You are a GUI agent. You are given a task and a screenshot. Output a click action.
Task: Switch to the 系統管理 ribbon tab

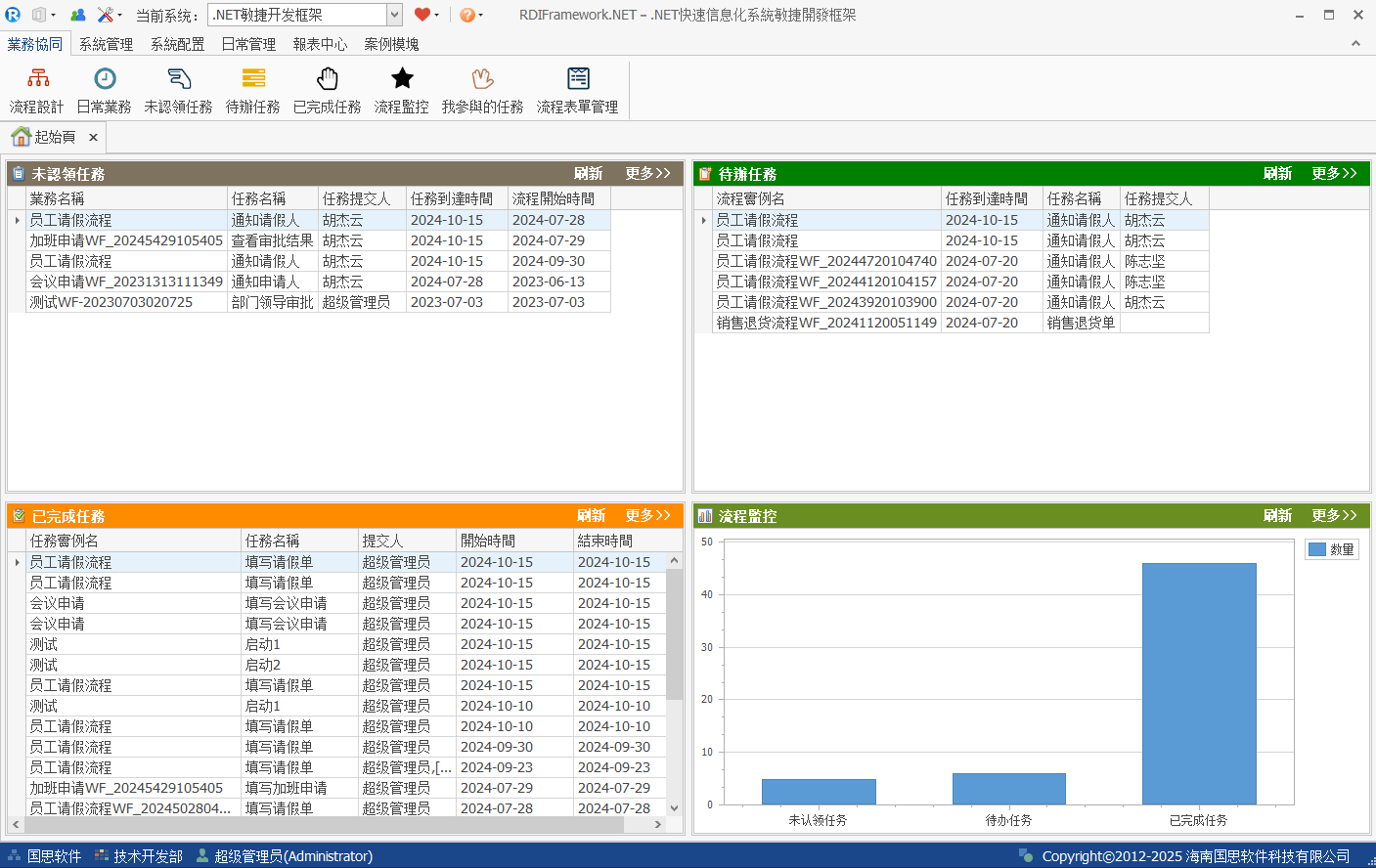tap(106, 44)
